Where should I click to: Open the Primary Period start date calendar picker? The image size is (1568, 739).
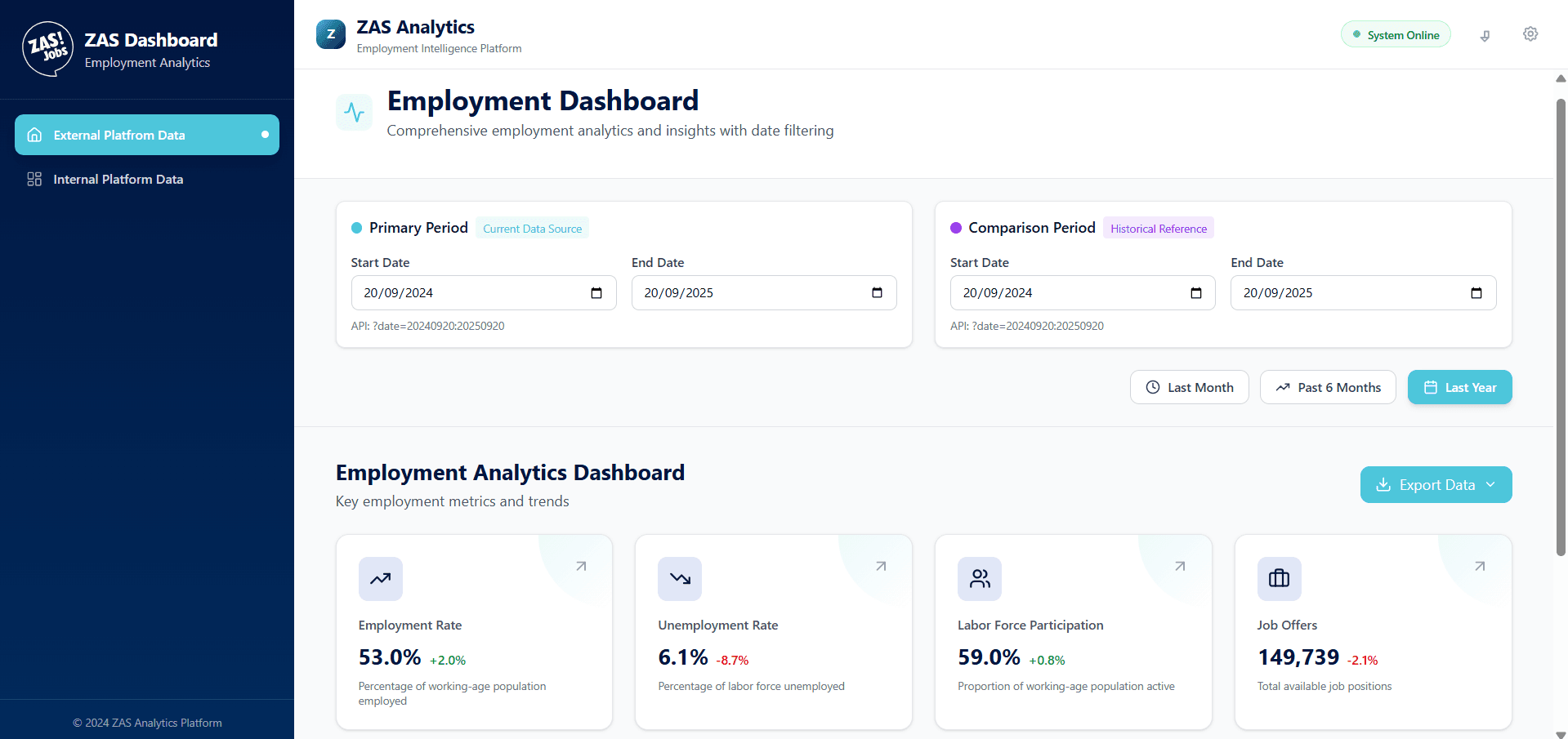coord(597,292)
